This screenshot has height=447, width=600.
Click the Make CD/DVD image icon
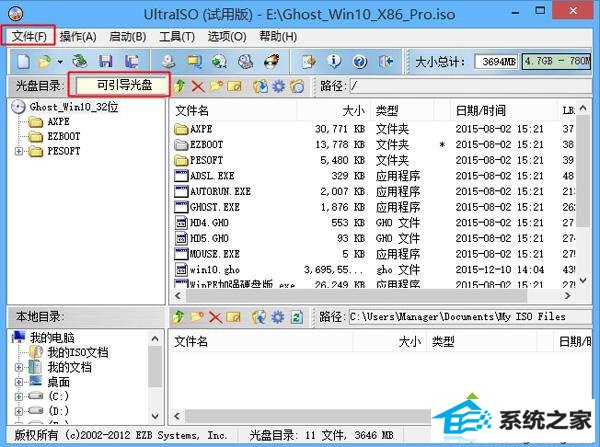(168, 61)
